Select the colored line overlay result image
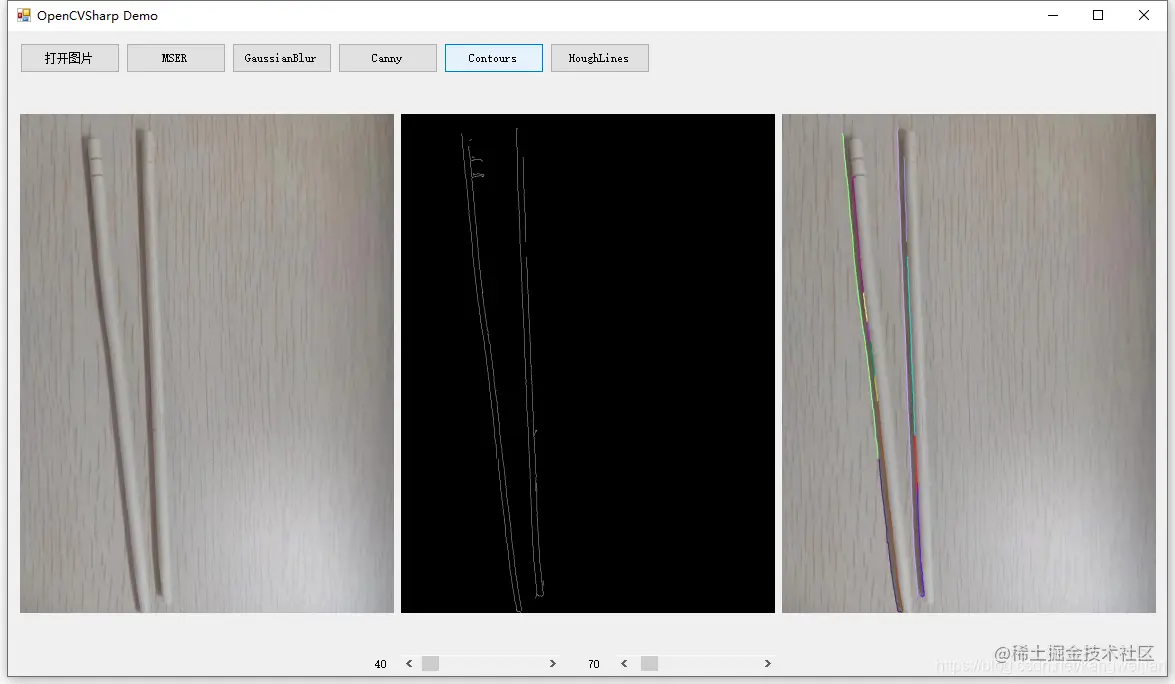Screen dimensions: 1175x684 point(969,363)
